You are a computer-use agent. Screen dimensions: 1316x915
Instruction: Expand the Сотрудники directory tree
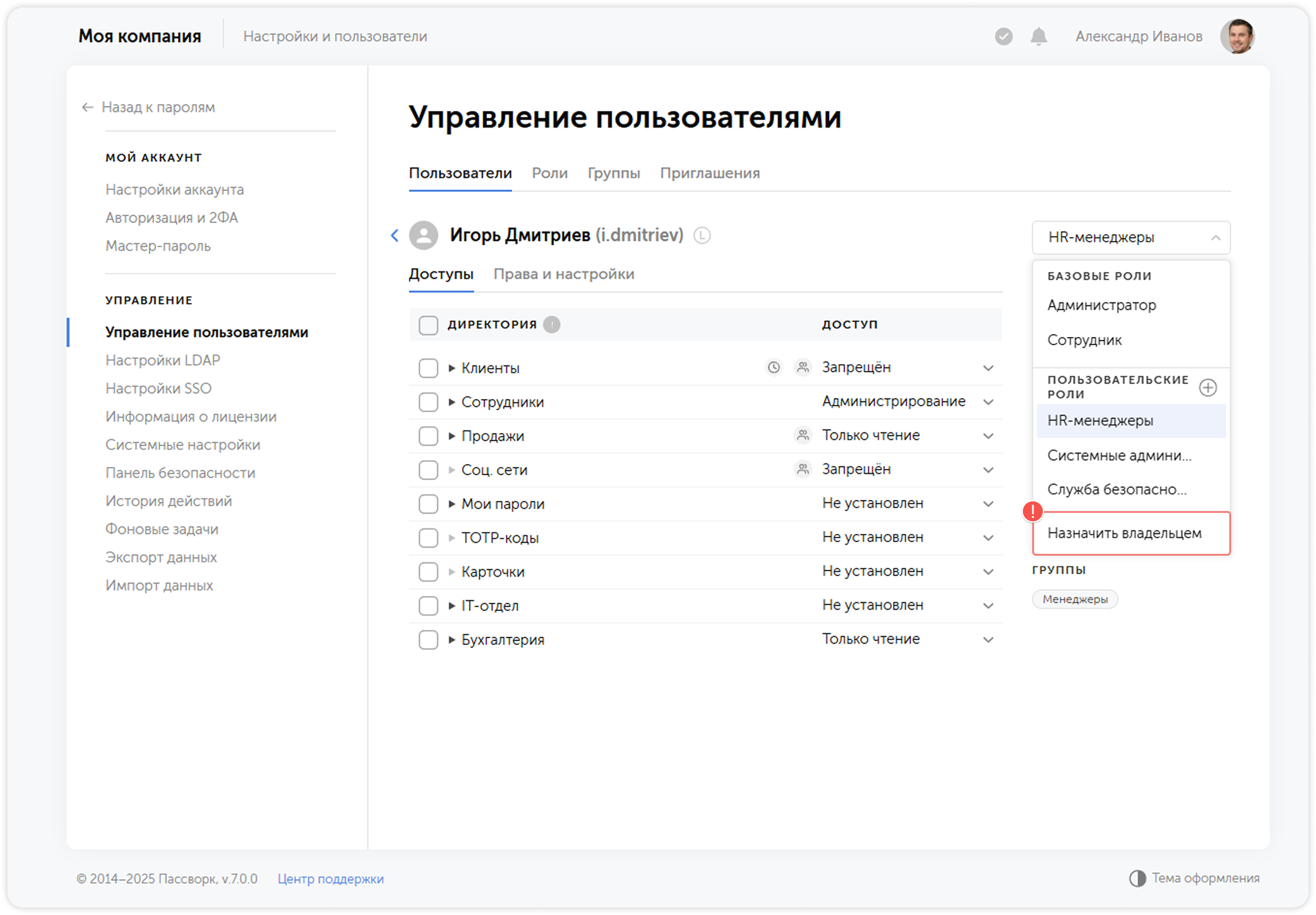[452, 402]
